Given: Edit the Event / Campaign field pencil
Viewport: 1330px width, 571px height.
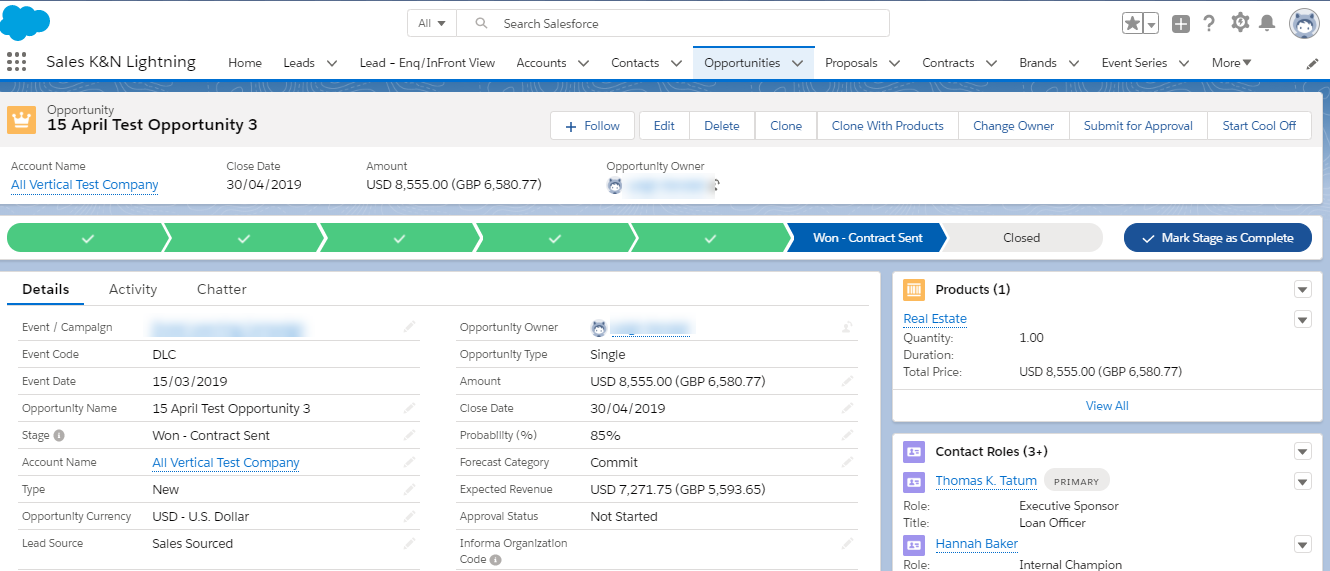Looking at the screenshot, I should pos(409,327).
